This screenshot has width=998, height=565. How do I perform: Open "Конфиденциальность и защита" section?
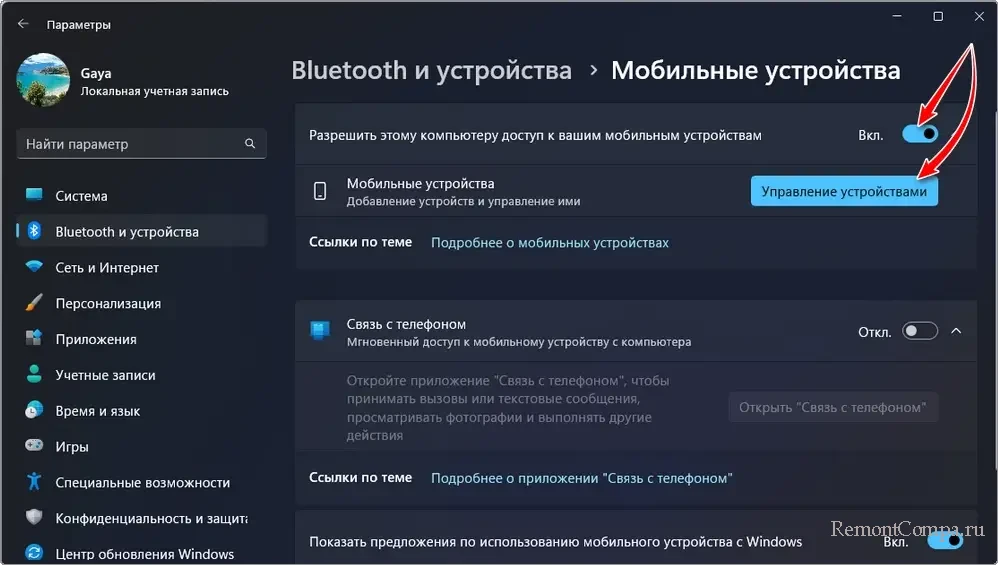[150, 519]
